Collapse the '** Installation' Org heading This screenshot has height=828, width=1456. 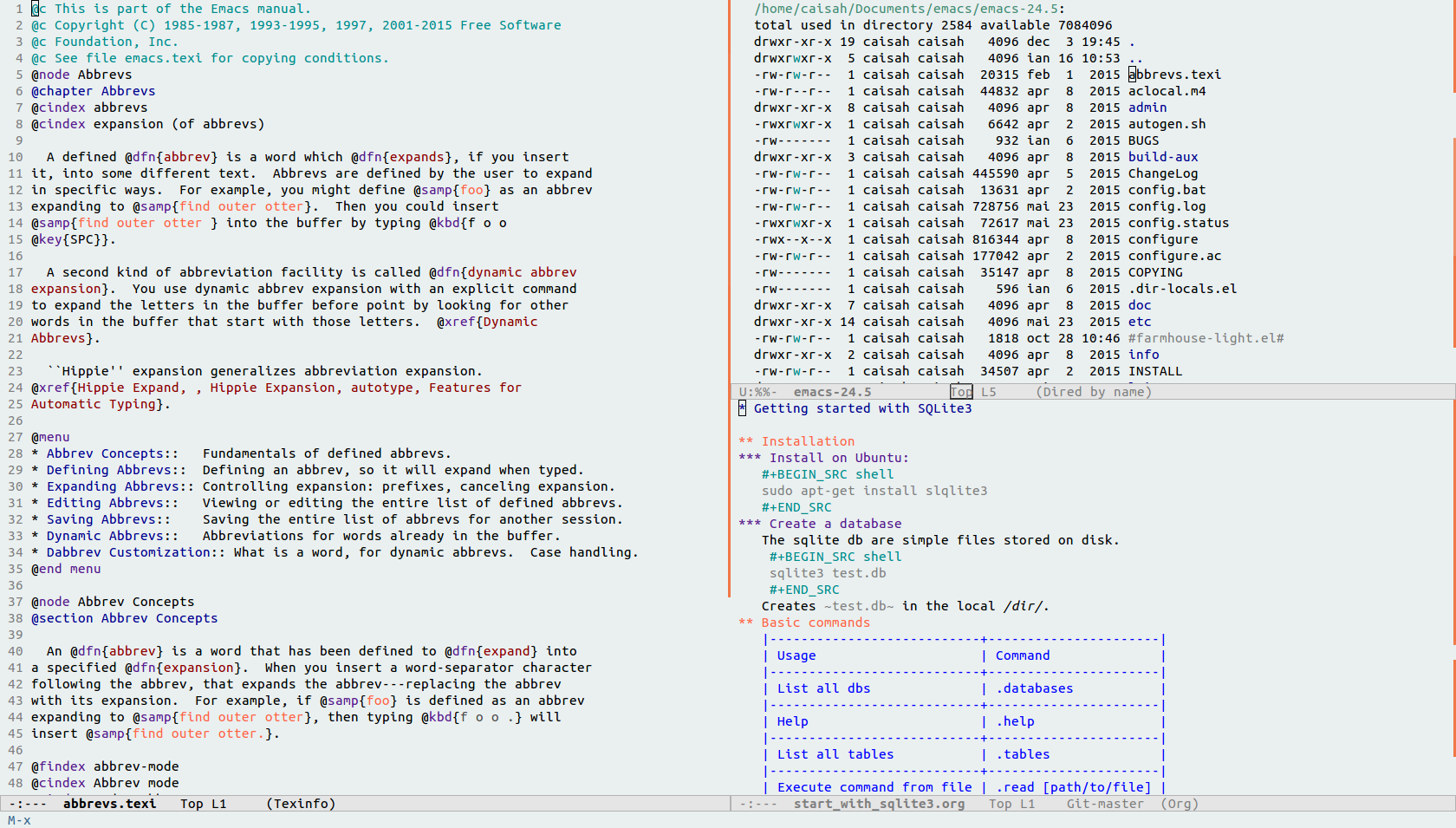796,441
